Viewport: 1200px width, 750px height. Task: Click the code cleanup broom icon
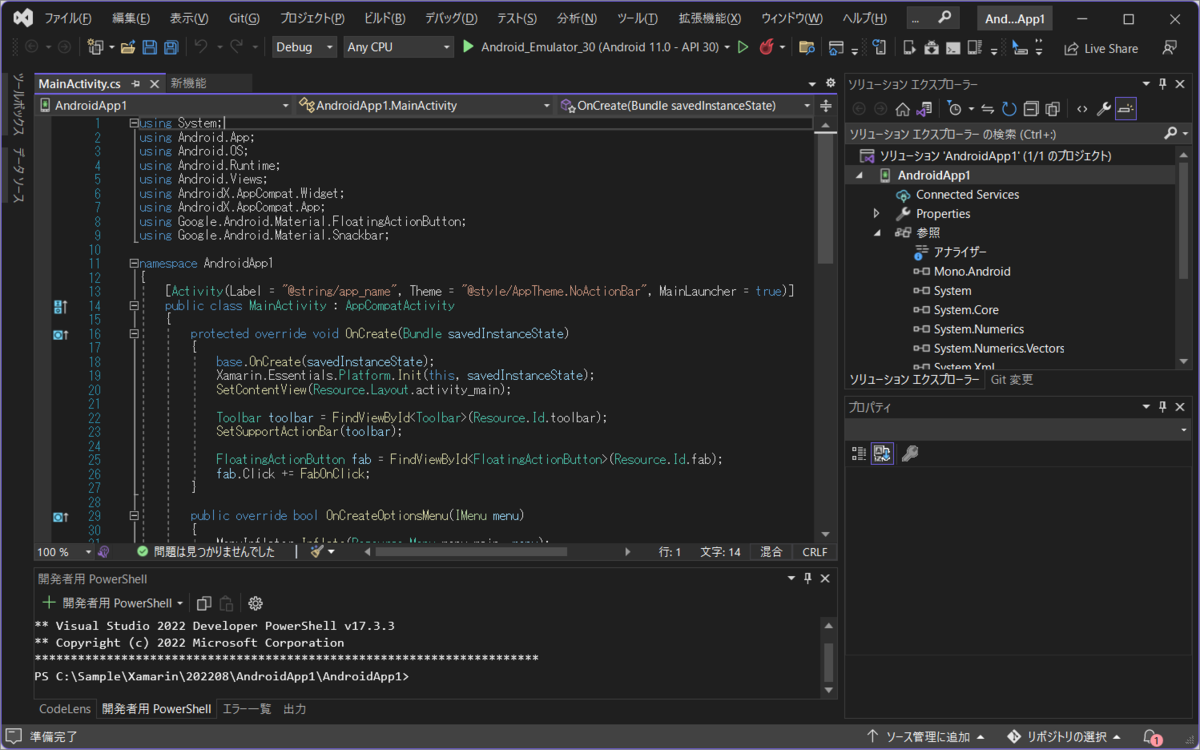[x=317, y=551]
